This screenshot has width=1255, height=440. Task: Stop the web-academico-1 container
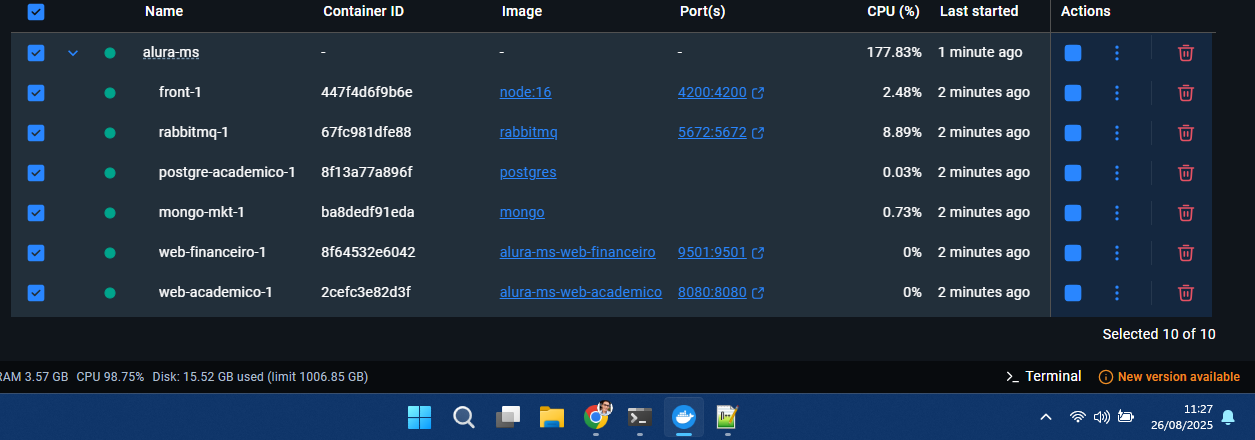point(1073,293)
